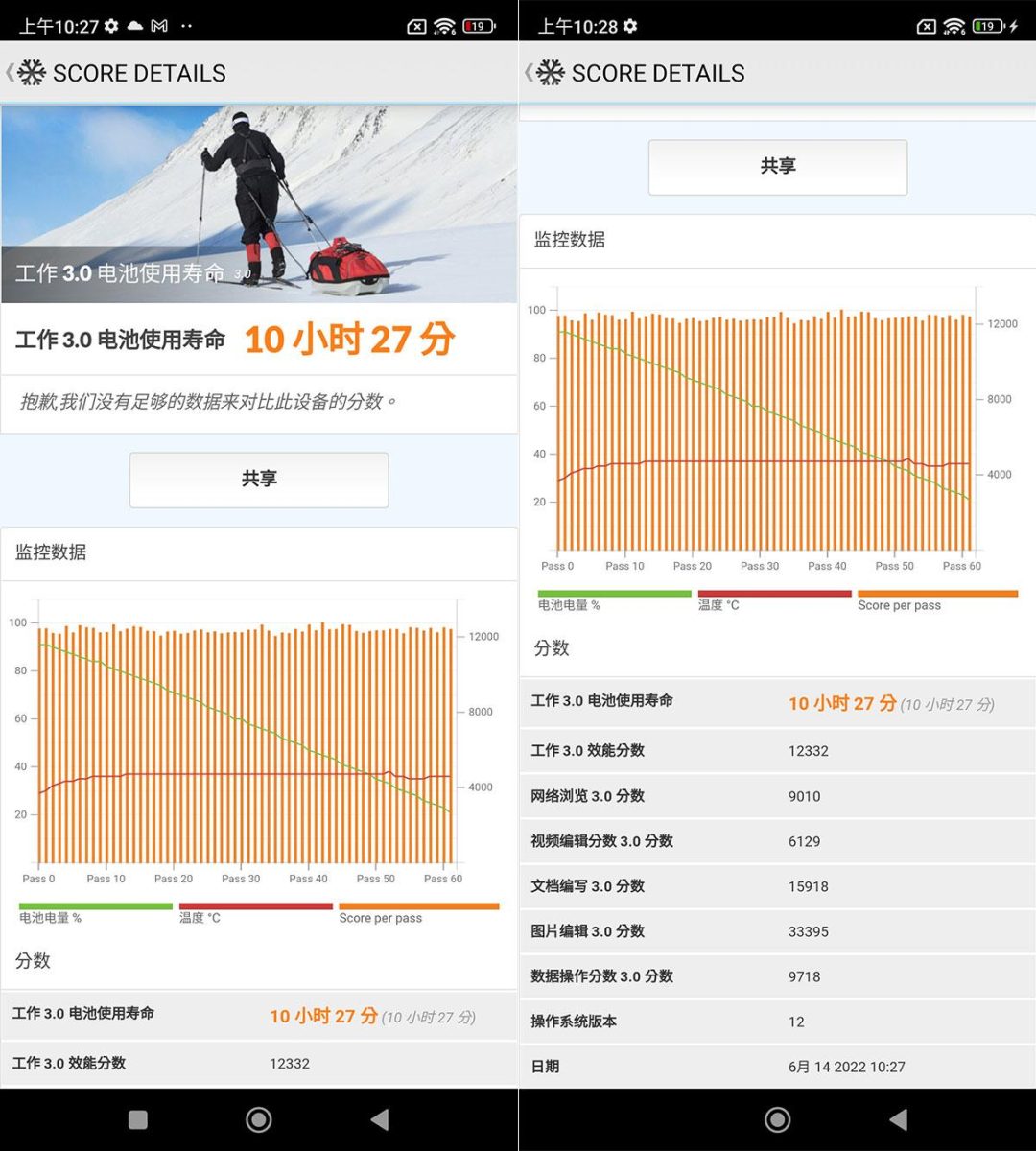
Task: Tap 工作 3.0 电池使用寿命 row on right screen
Action: [x=778, y=702]
